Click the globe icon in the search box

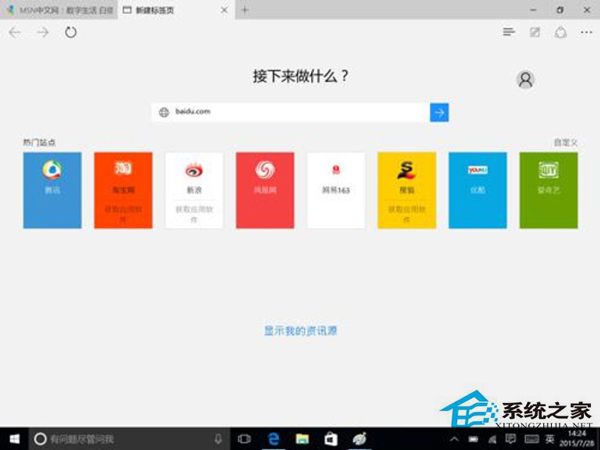(x=164, y=112)
